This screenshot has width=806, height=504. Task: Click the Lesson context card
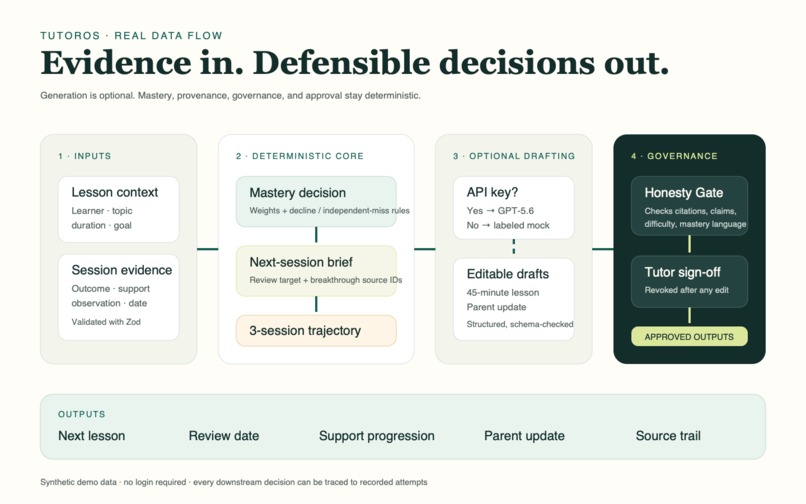pyautogui.click(x=119, y=209)
